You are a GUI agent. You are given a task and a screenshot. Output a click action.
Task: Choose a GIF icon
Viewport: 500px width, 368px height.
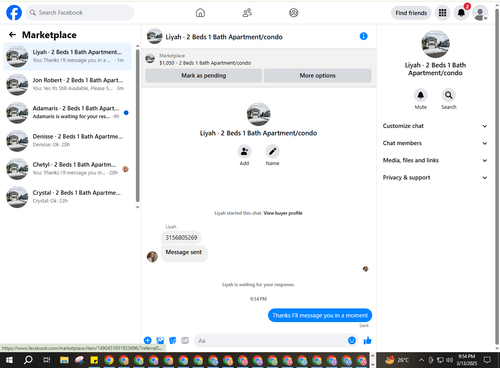point(185,340)
